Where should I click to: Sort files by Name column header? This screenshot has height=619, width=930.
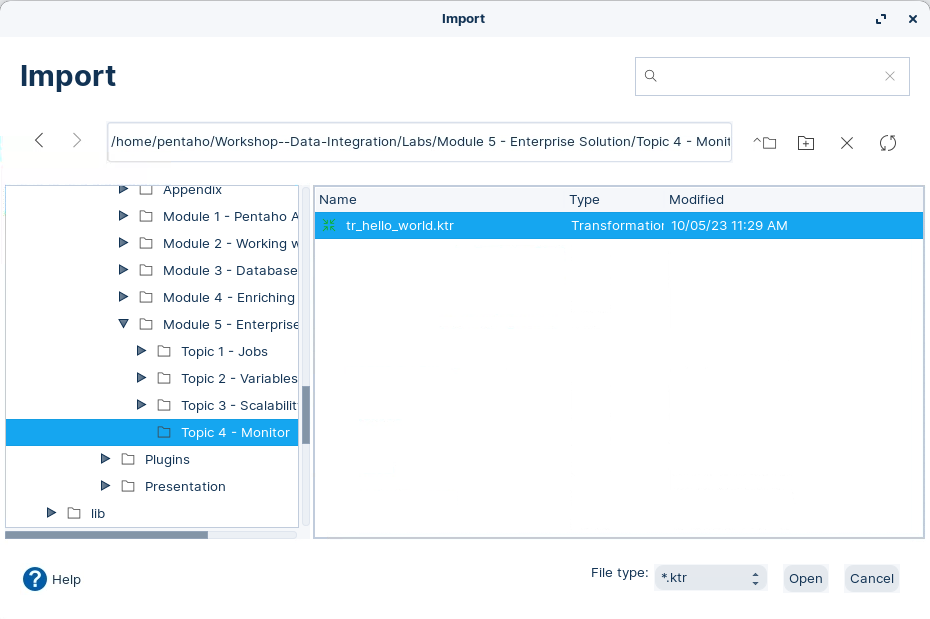click(x=338, y=200)
